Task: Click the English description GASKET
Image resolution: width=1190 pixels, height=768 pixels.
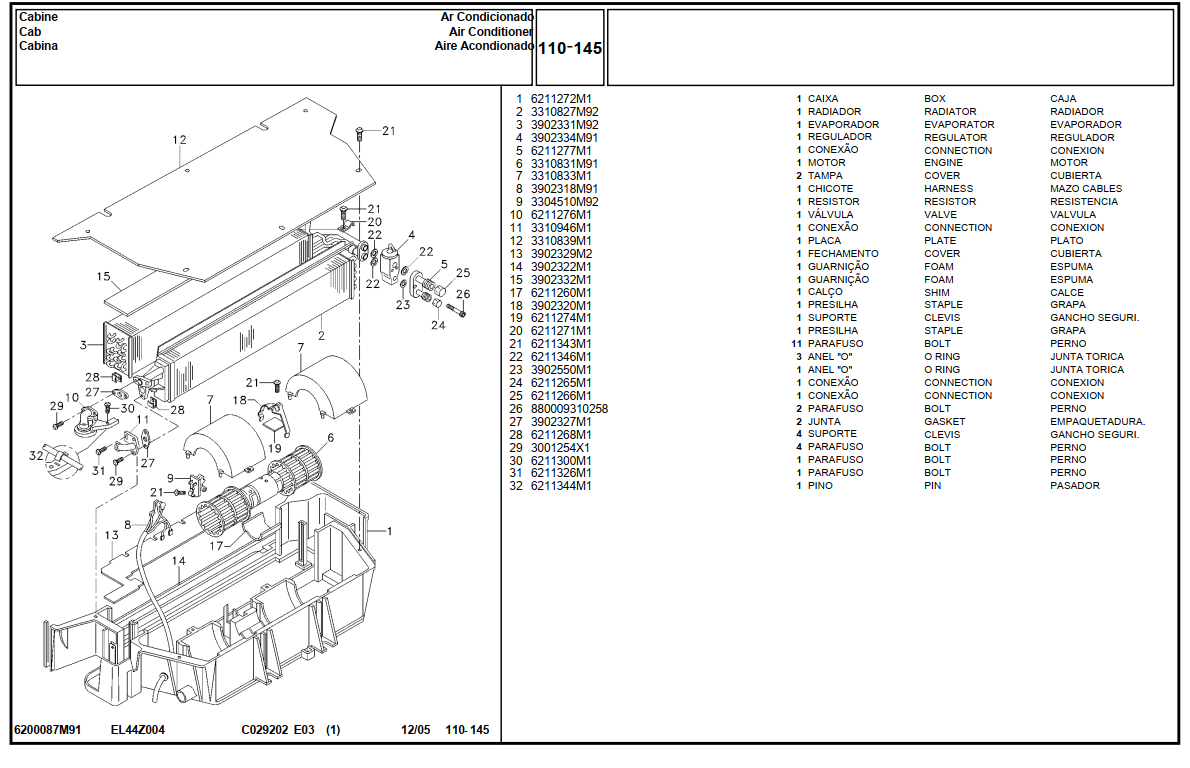Action: click(945, 422)
